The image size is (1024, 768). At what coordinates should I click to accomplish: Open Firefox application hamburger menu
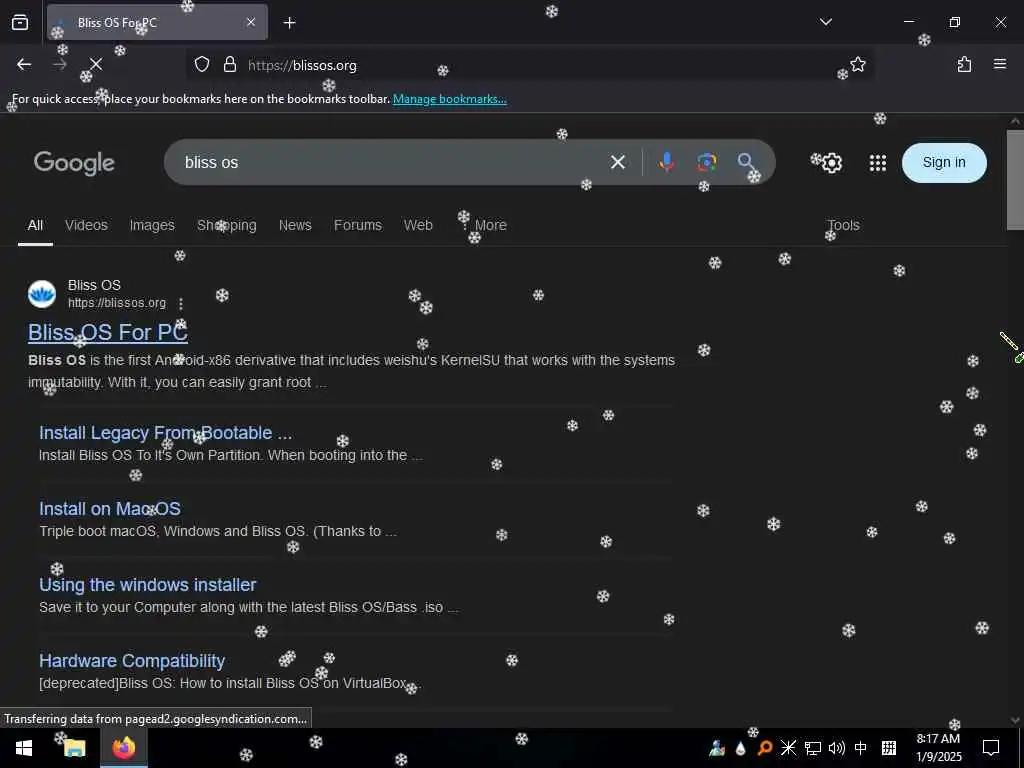[x=1000, y=64]
